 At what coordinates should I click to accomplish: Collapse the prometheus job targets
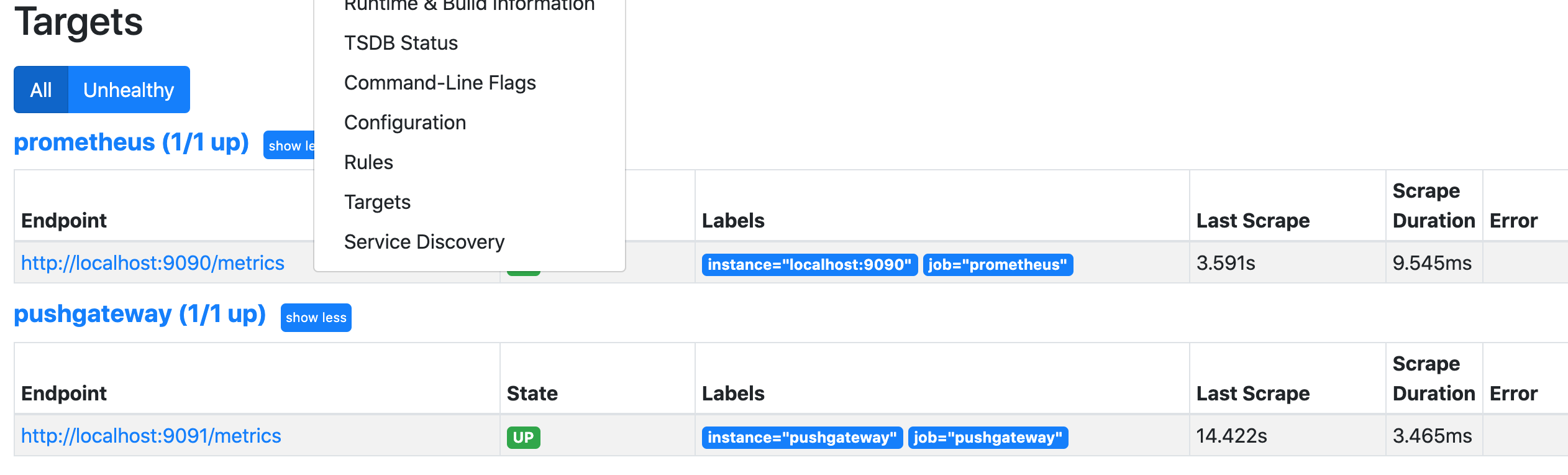coord(292,145)
